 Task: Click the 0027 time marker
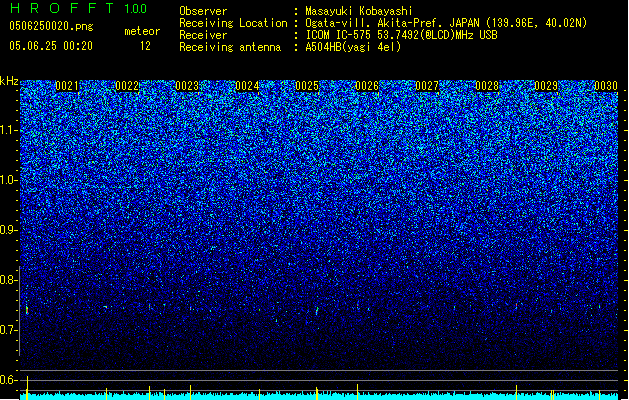coord(427,86)
